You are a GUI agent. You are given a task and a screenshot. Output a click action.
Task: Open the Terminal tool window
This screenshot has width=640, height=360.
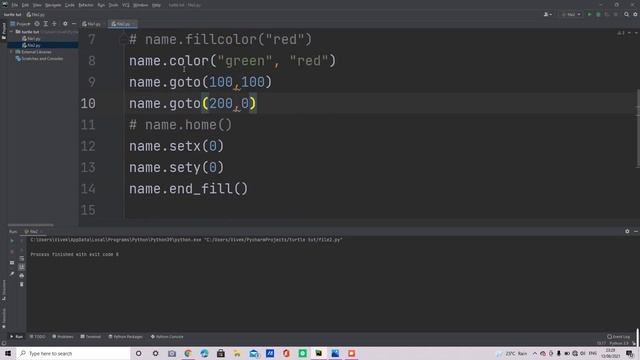click(91, 337)
